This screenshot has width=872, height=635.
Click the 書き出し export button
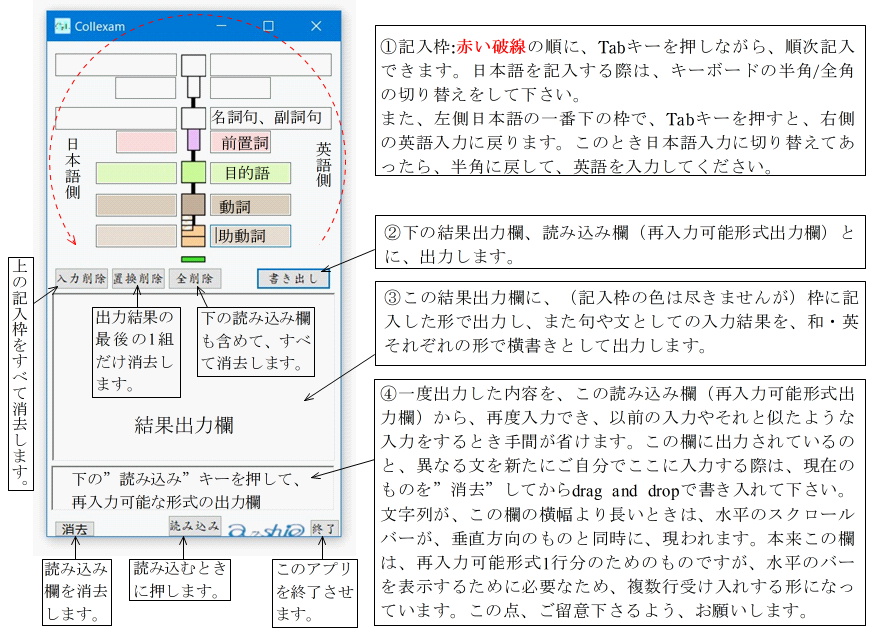(x=292, y=278)
